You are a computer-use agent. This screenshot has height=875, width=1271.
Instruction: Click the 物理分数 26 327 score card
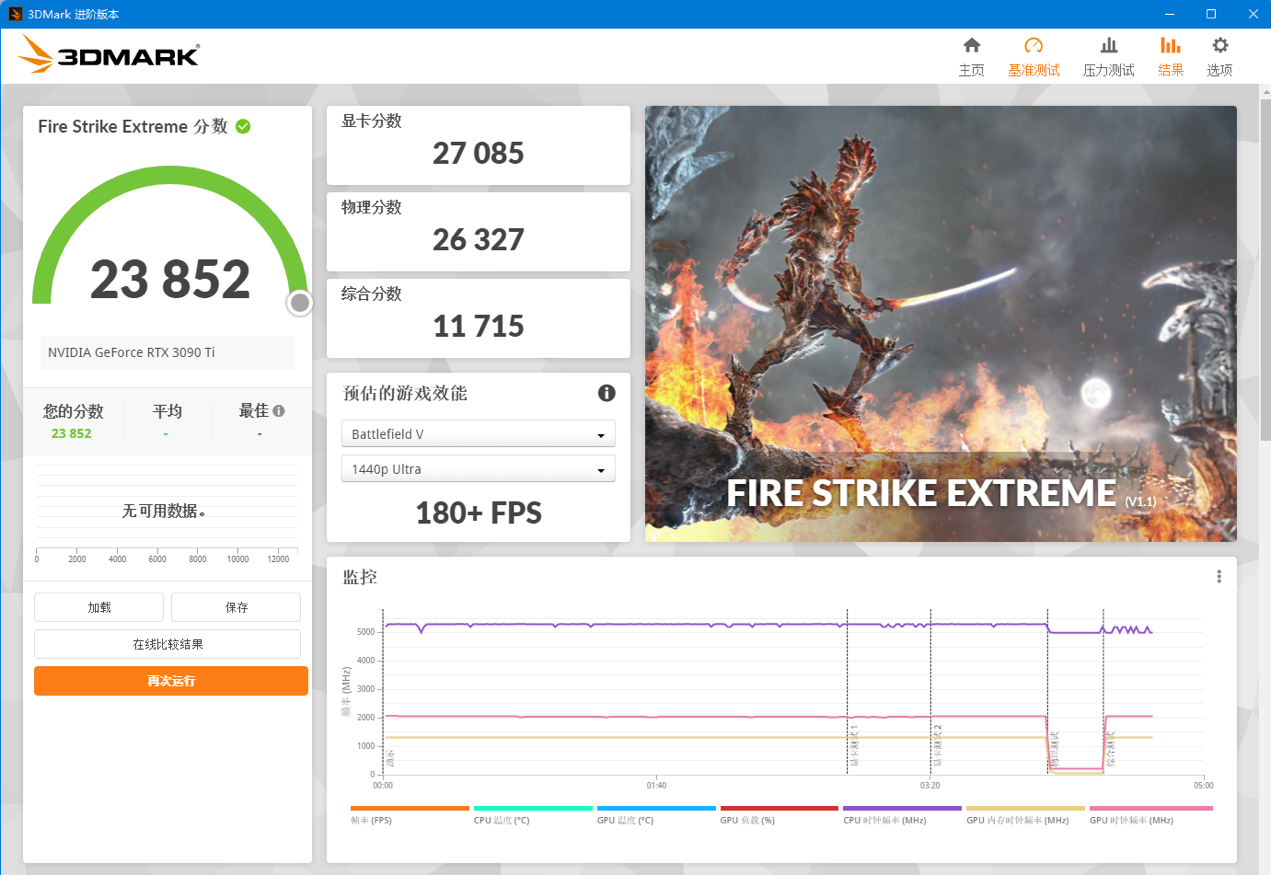coord(478,232)
